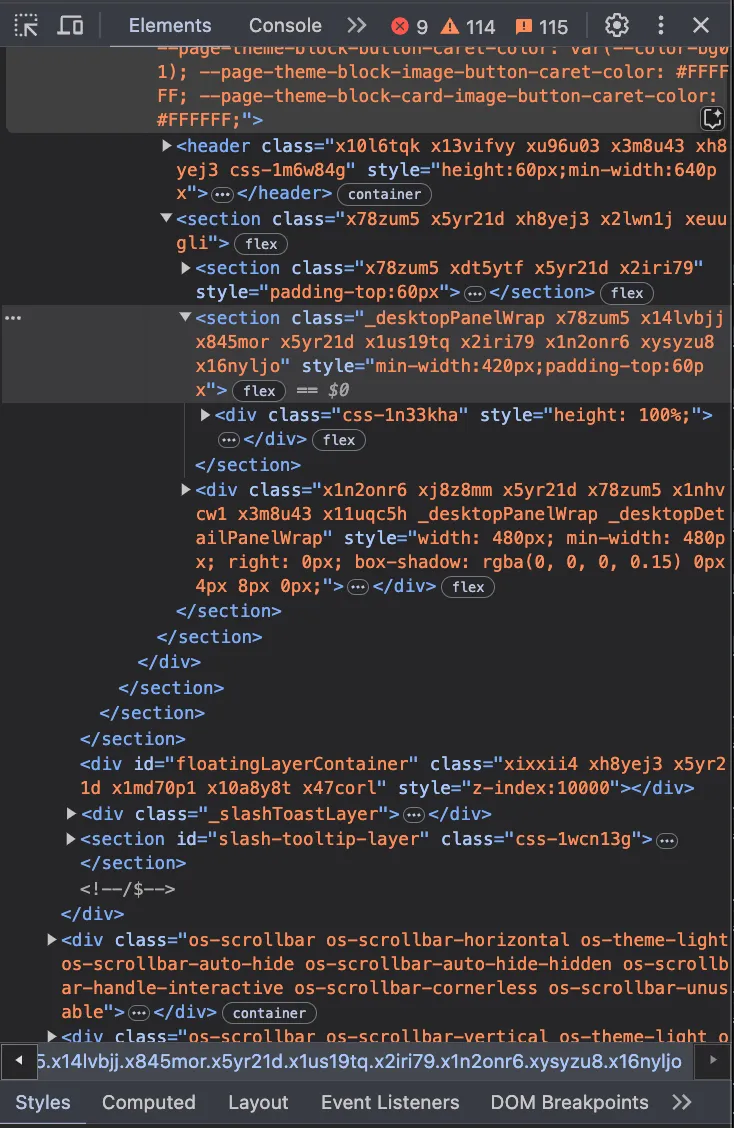
Task: Expand the header element tree node
Action: pos(167,146)
